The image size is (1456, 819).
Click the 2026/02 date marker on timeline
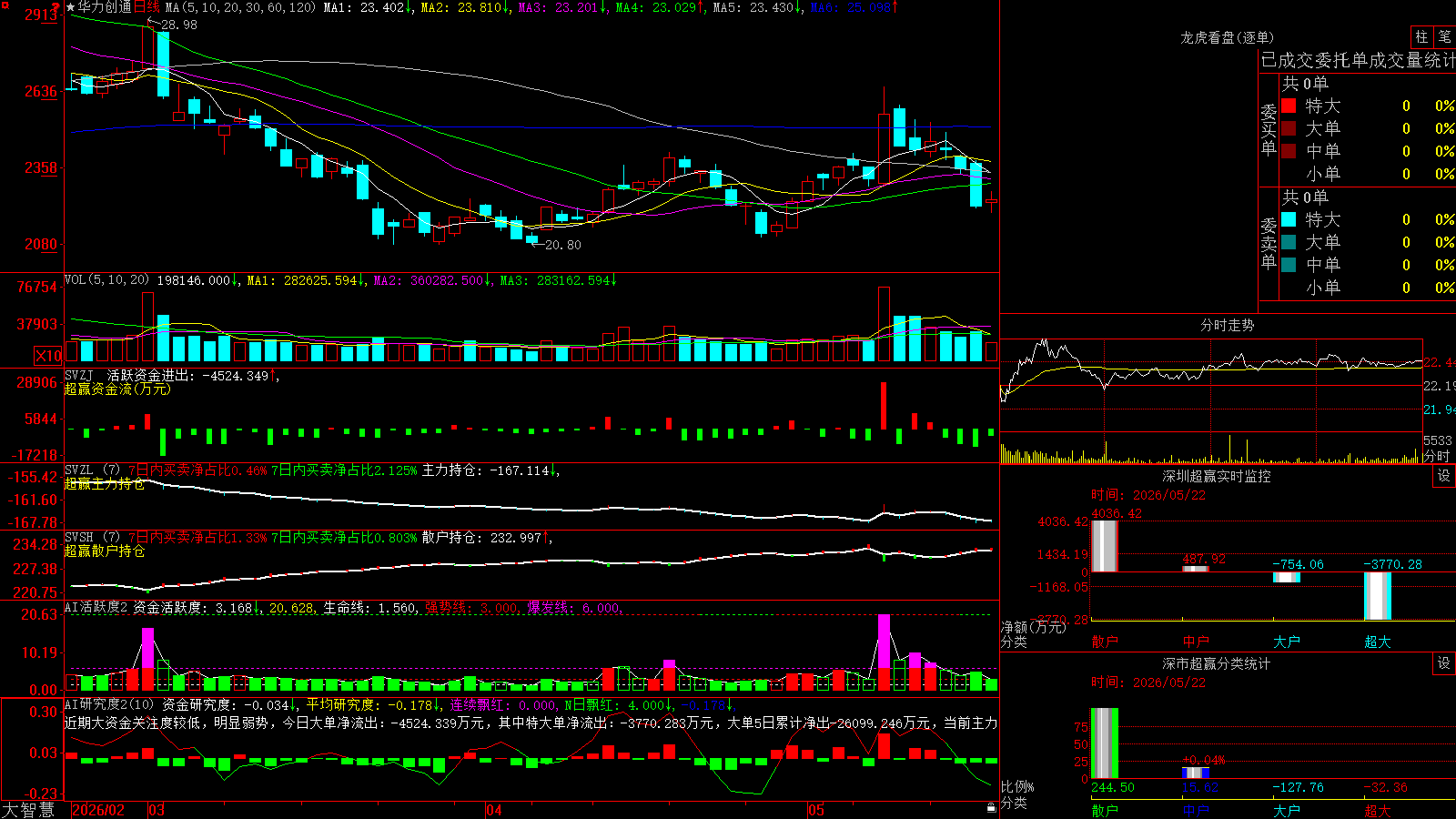[98, 810]
